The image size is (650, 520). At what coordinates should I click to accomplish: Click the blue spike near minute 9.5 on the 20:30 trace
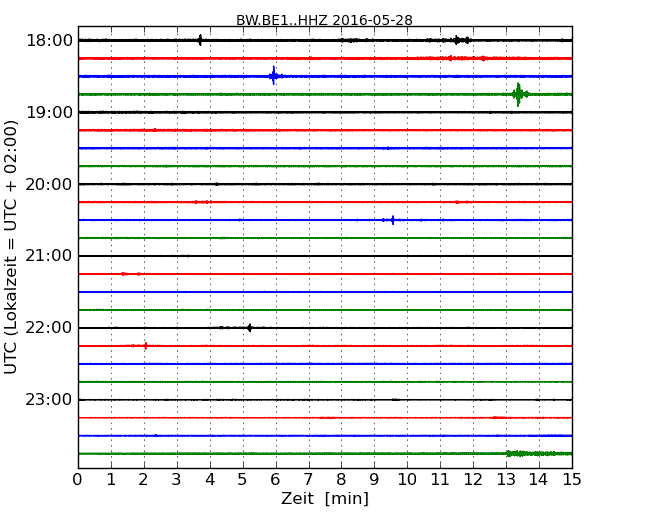tap(392, 220)
